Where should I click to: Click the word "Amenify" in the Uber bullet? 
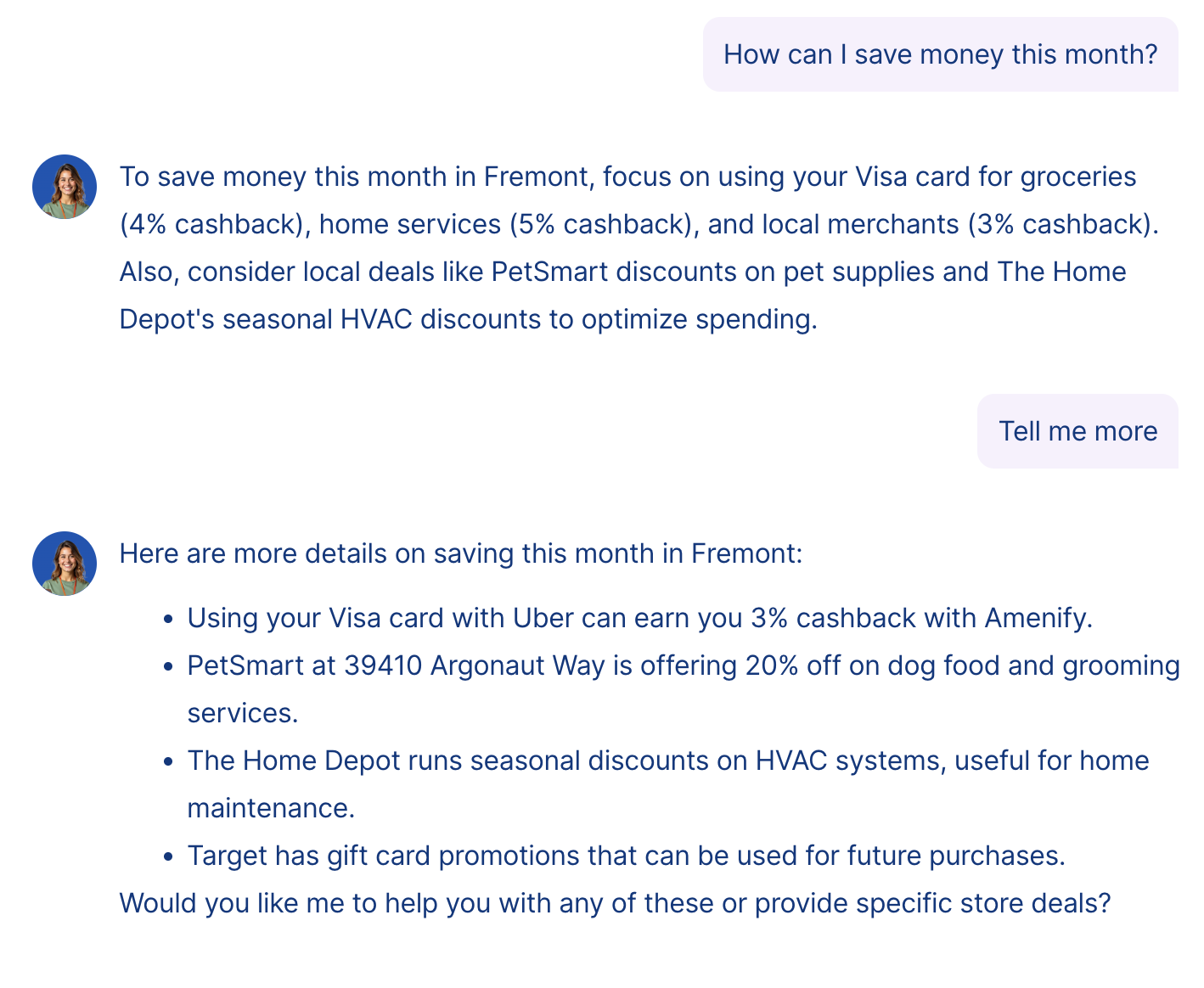(x=1036, y=618)
